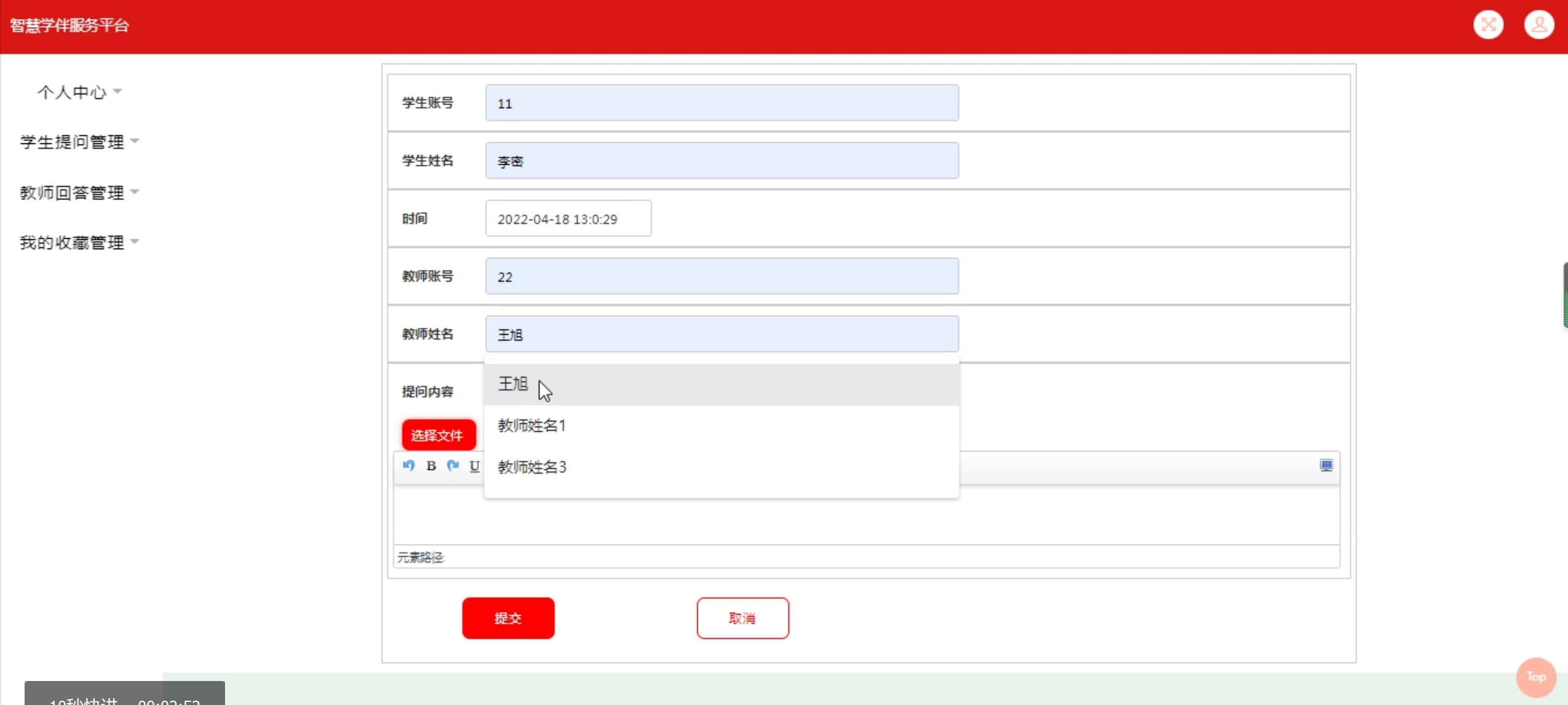
Task: Click the fullscreen toggle icon in header
Action: pyautogui.click(x=1488, y=25)
